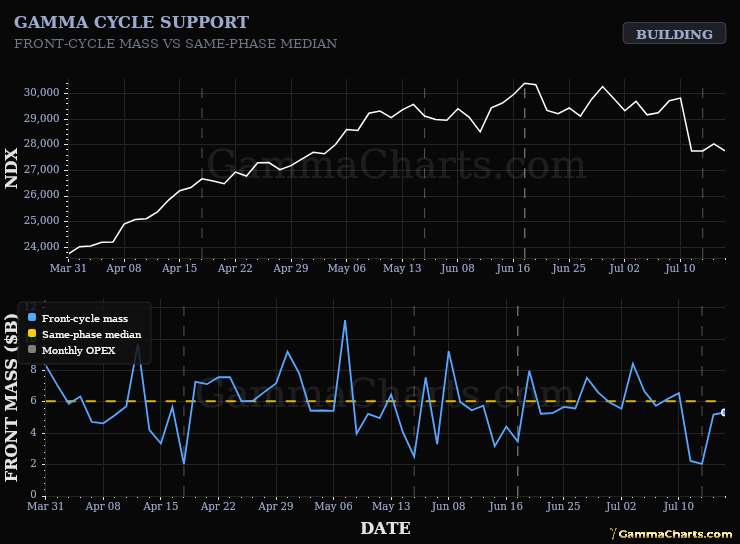
Task: Click the Apr 22 label on the front mass chart
Action: [218, 506]
